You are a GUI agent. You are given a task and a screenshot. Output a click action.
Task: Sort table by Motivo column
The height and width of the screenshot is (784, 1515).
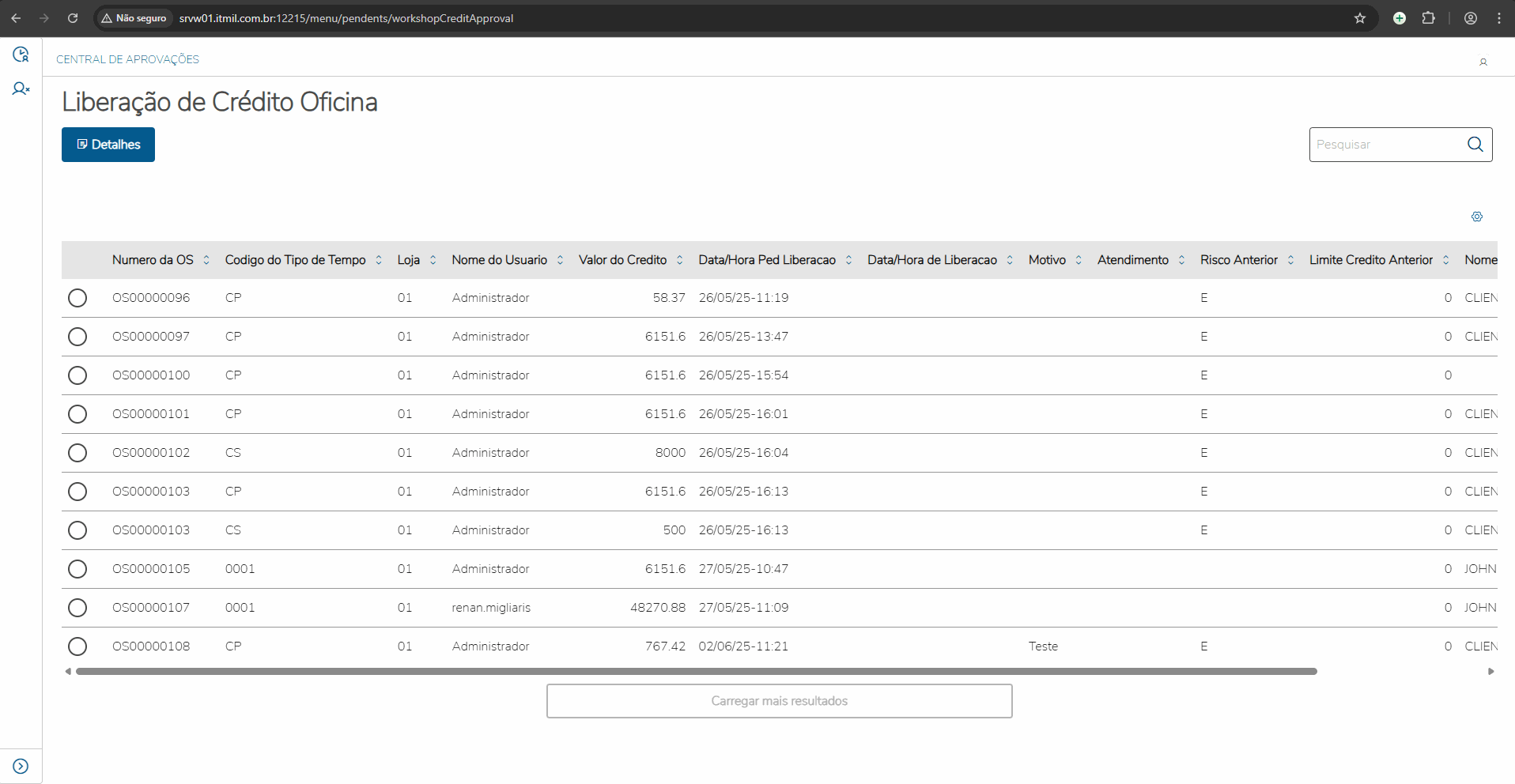click(x=1079, y=260)
